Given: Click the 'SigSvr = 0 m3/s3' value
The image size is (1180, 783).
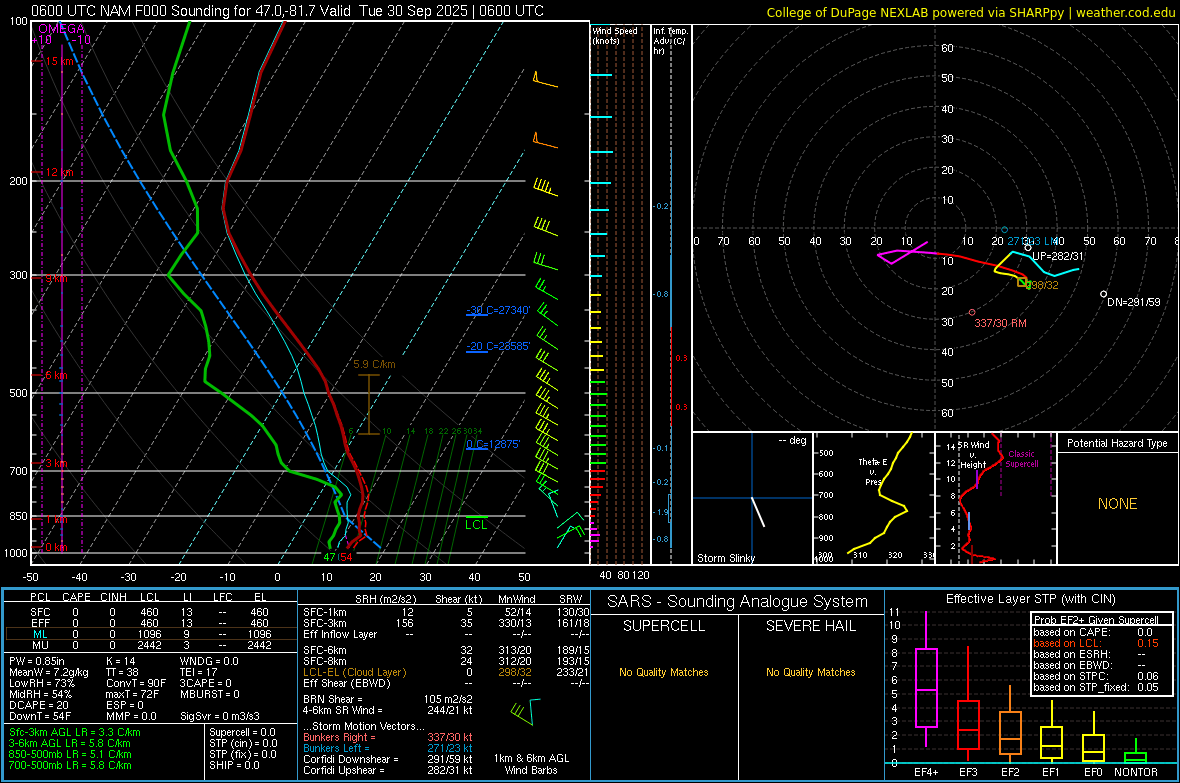Looking at the screenshot, I should [220, 716].
